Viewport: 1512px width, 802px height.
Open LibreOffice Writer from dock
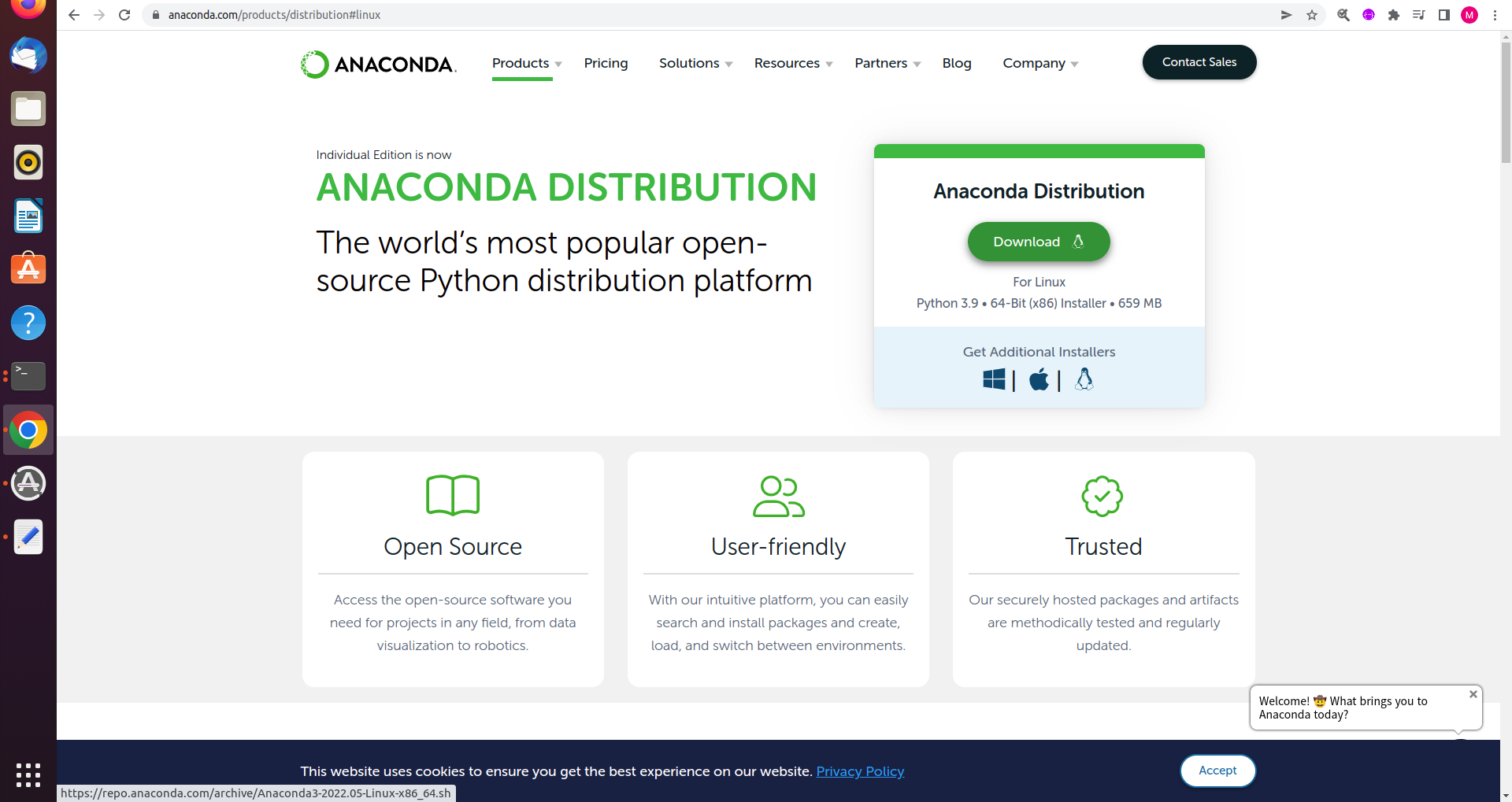[x=28, y=216]
